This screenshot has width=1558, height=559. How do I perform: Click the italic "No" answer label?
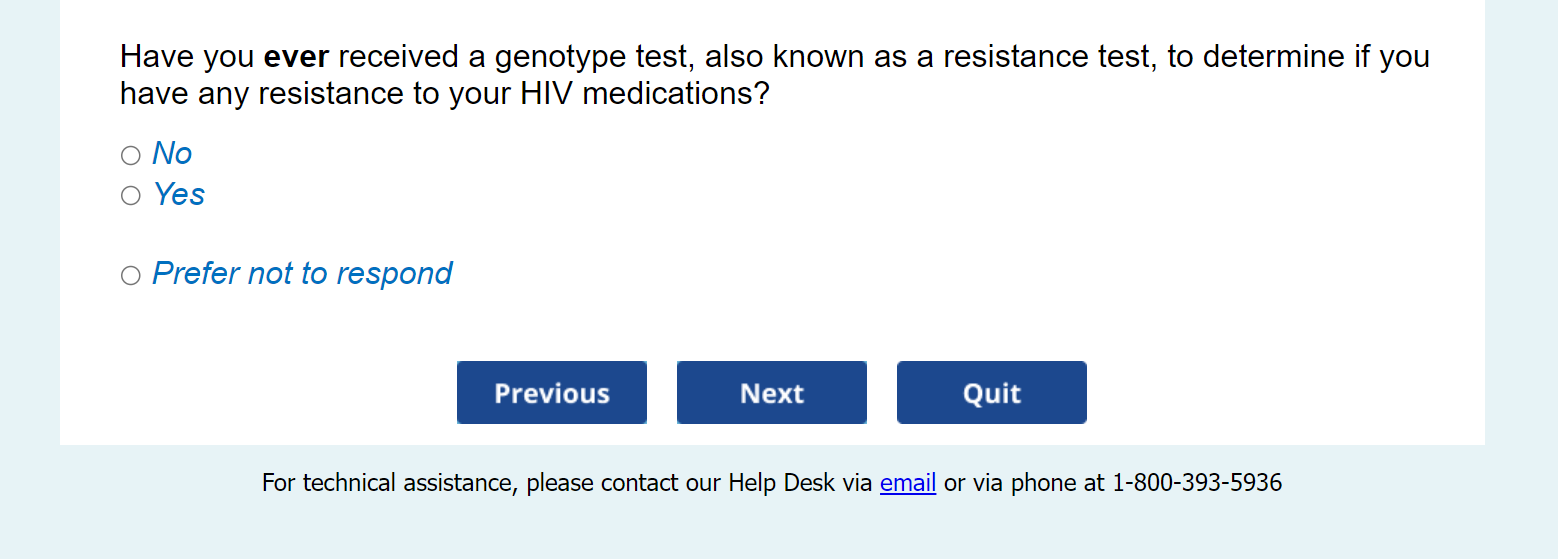pyautogui.click(x=172, y=153)
